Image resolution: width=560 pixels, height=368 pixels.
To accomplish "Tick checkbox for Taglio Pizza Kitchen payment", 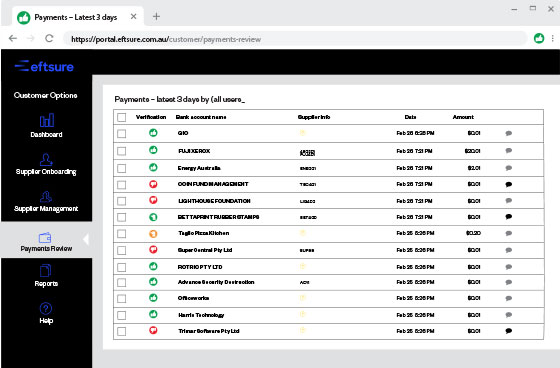I will pyautogui.click(x=121, y=234).
